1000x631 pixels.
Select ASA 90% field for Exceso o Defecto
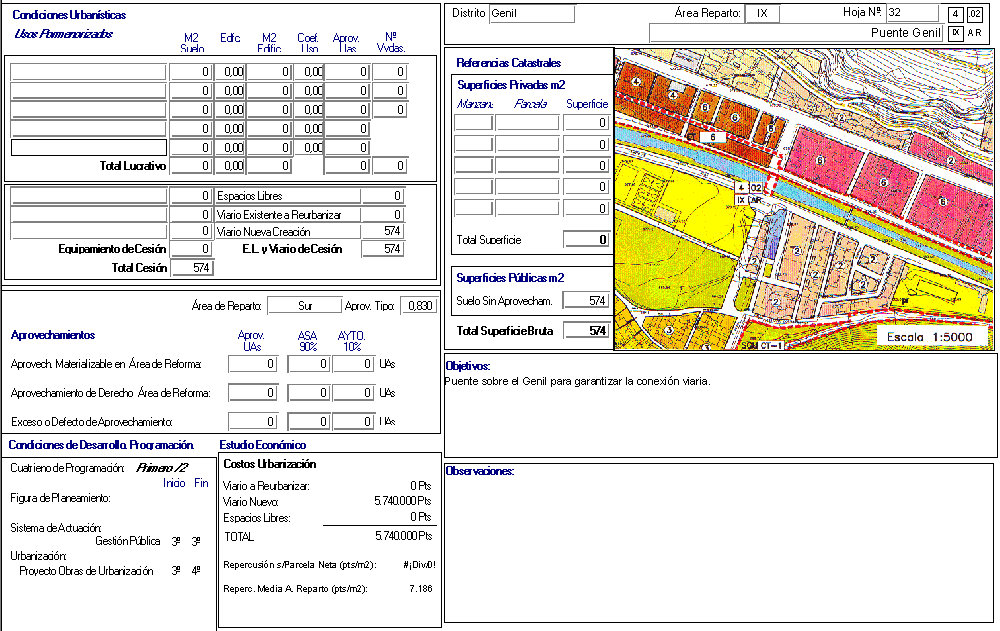coord(309,421)
